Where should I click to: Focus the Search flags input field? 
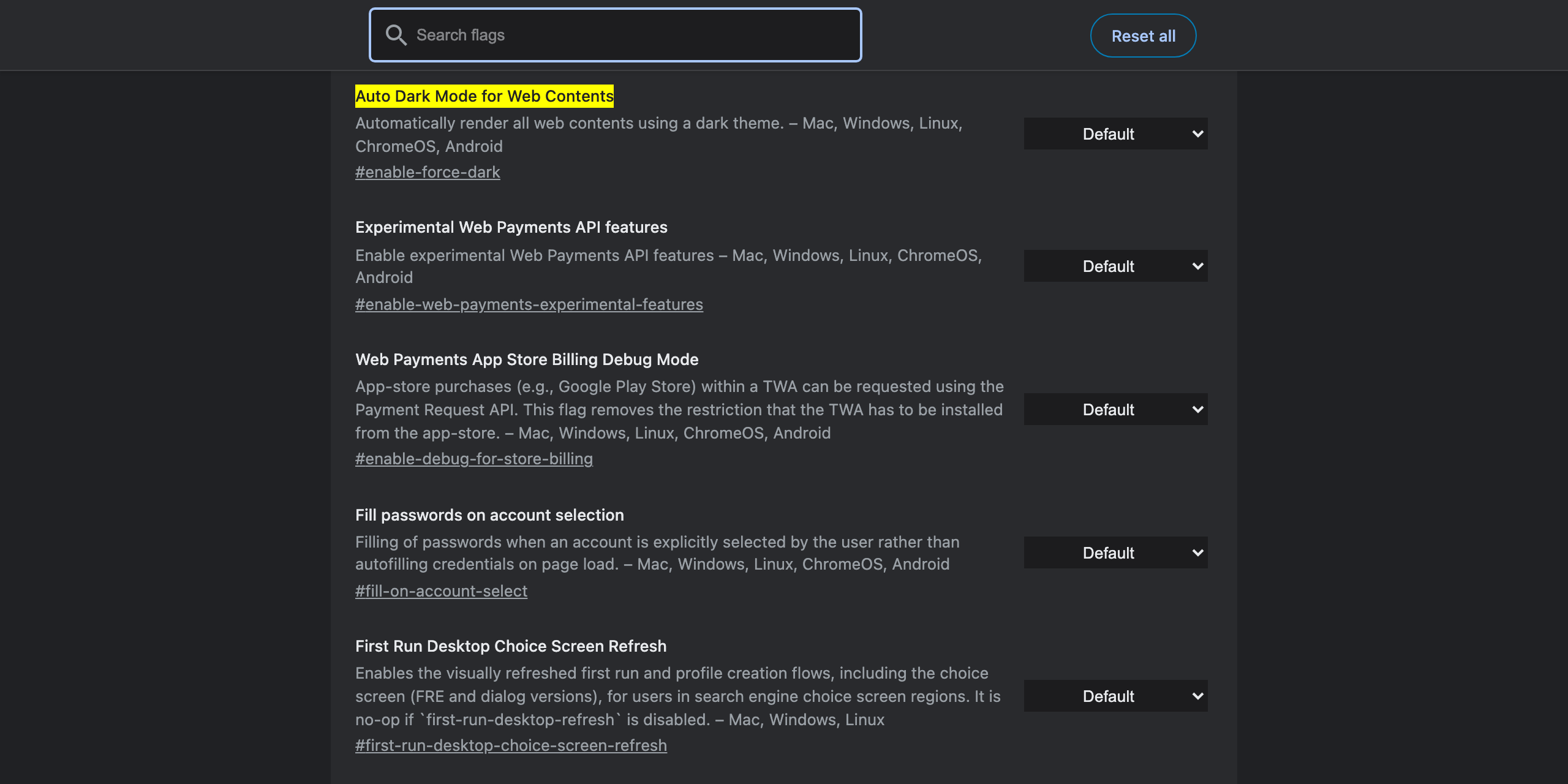(615, 35)
